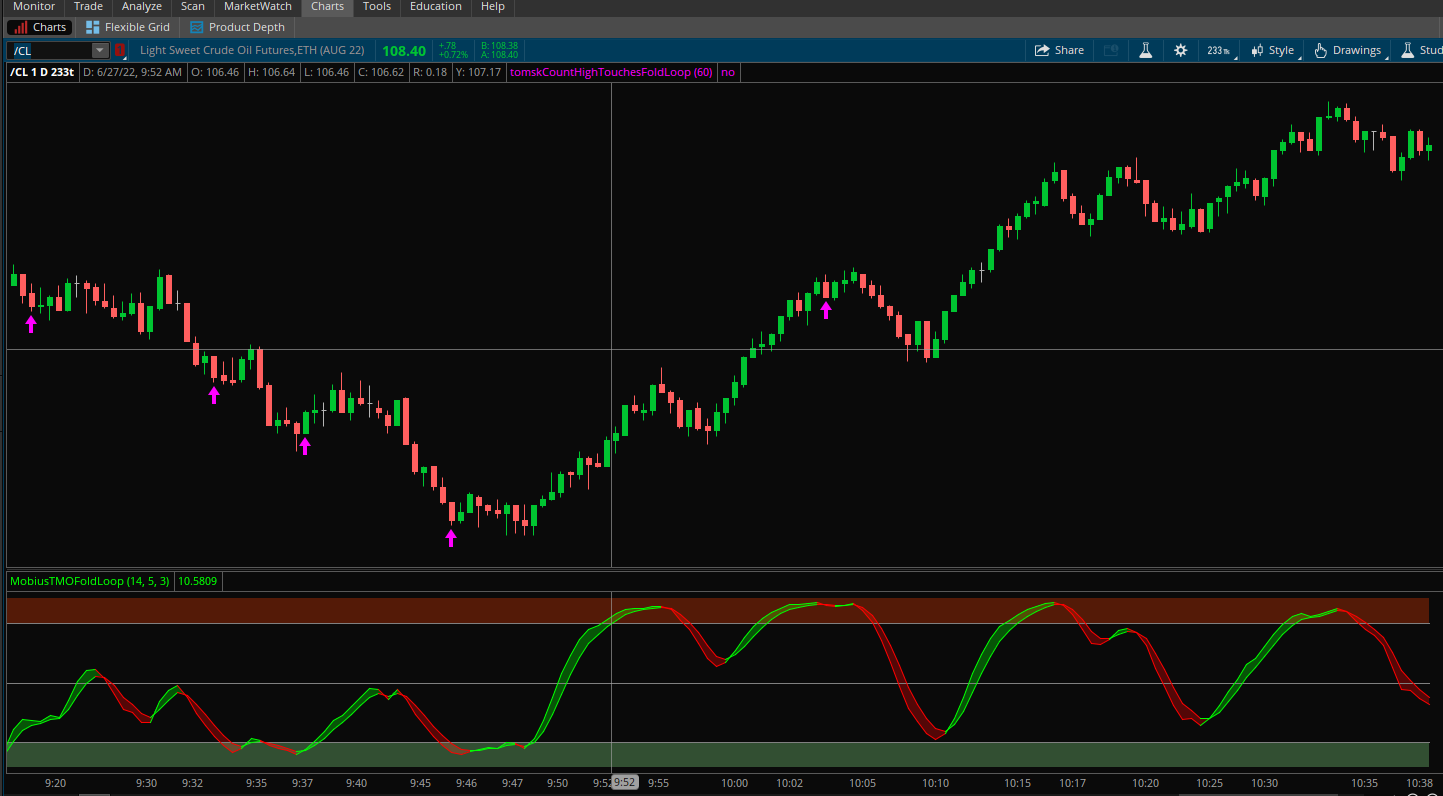Click the H: 106.64 high value
Screen dimensions: 1443x796
[x=270, y=72]
